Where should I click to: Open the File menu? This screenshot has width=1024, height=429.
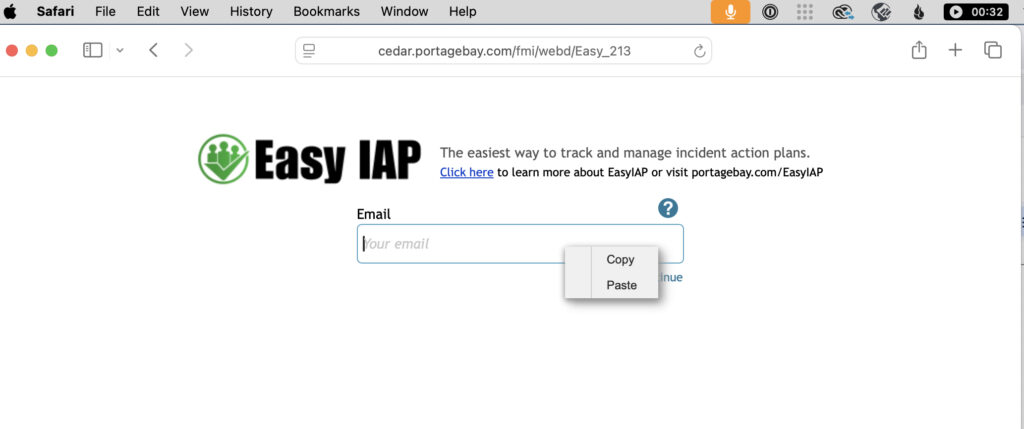(x=105, y=11)
